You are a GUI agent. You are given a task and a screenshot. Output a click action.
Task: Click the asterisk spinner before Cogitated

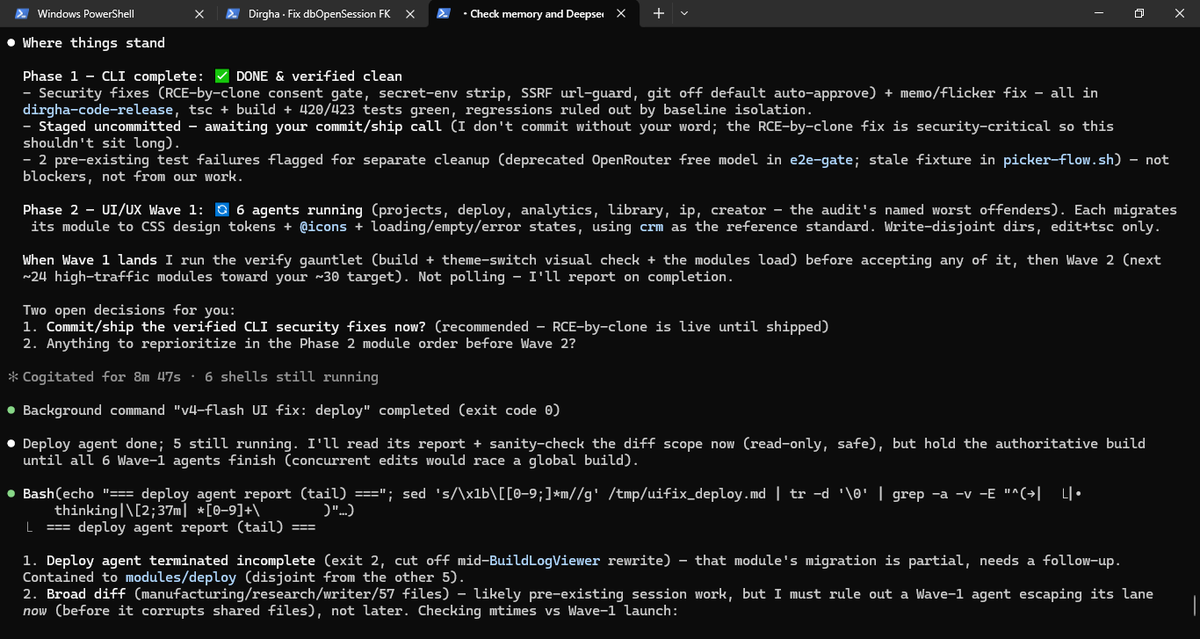click(11, 377)
